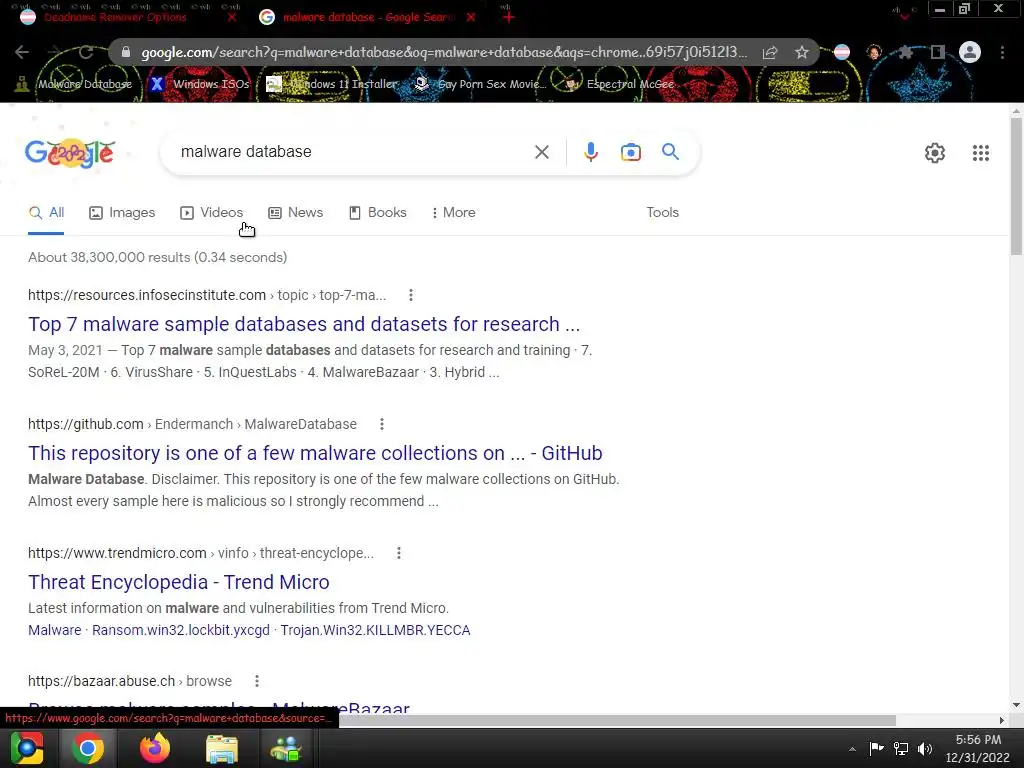This screenshot has width=1024, height=768.
Task: Click scroll right arrow on scrollbar
Action: pyautogui.click(x=1002, y=720)
